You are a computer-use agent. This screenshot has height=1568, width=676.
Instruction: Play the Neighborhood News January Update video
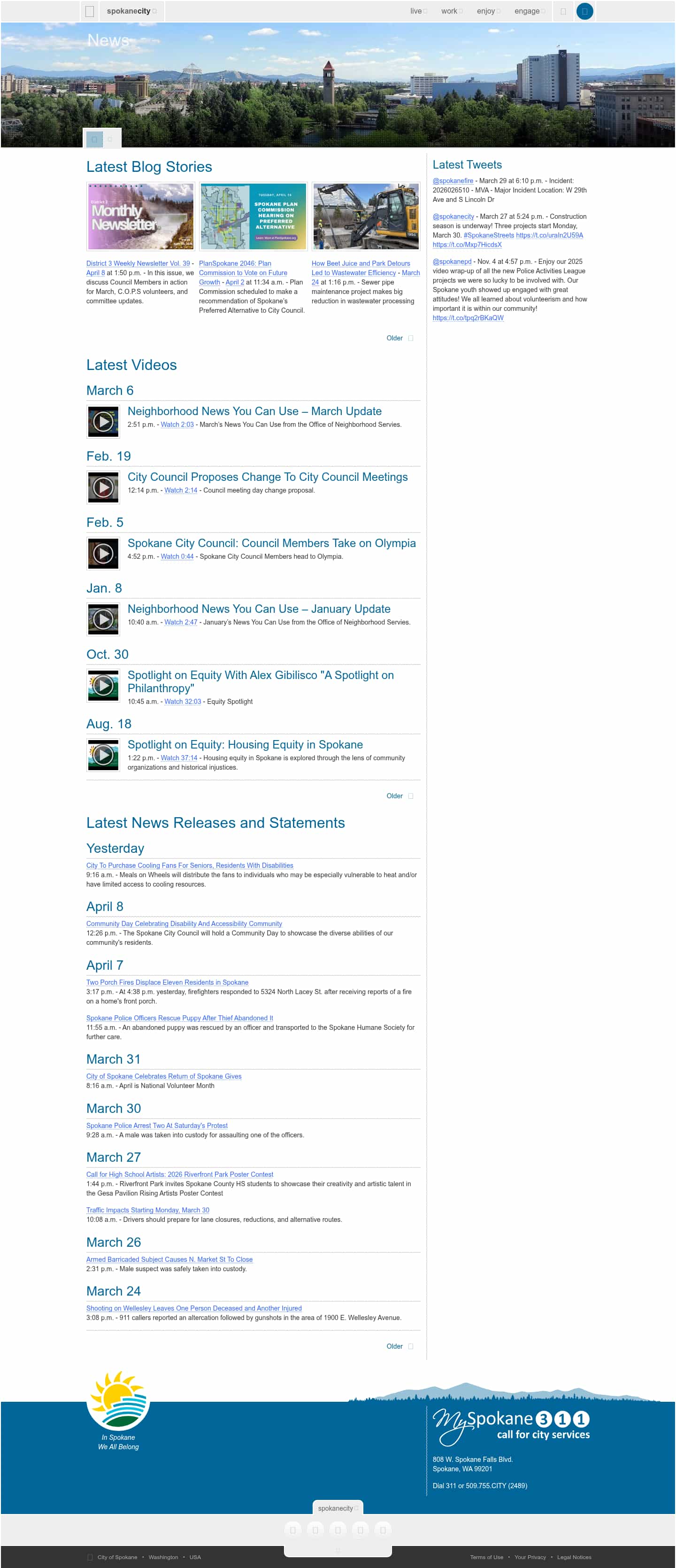click(x=103, y=620)
